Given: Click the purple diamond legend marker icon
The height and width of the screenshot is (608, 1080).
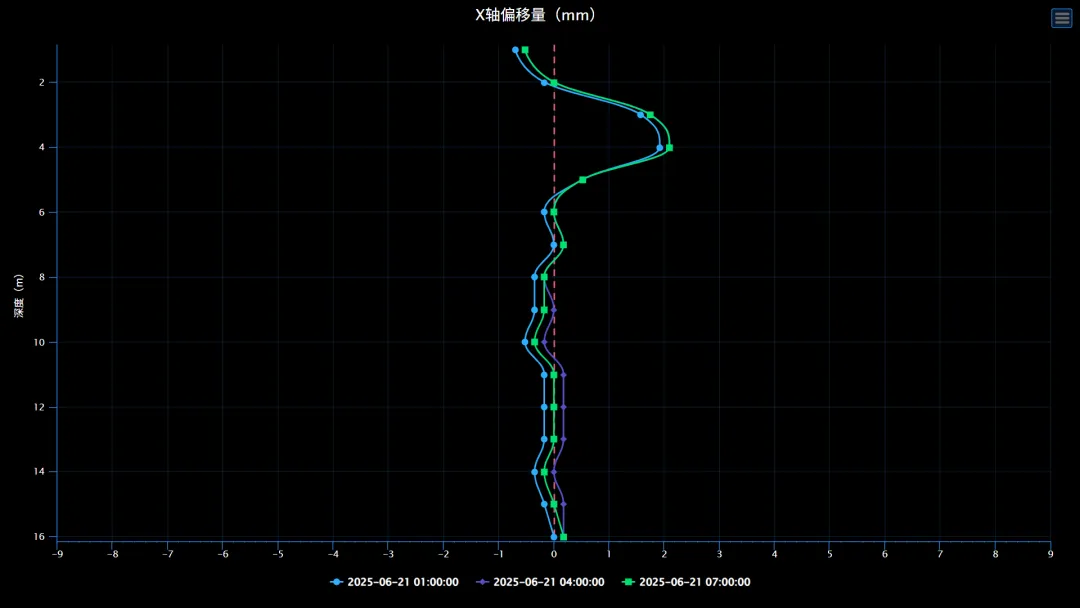Looking at the screenshot, I should (x=484, y=582).
